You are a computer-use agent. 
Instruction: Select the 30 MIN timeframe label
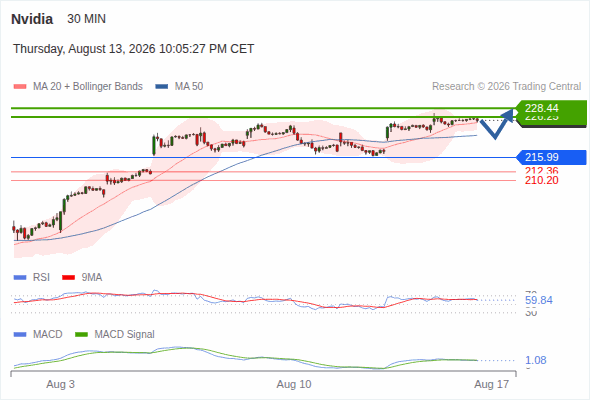[x=87, y=19]
